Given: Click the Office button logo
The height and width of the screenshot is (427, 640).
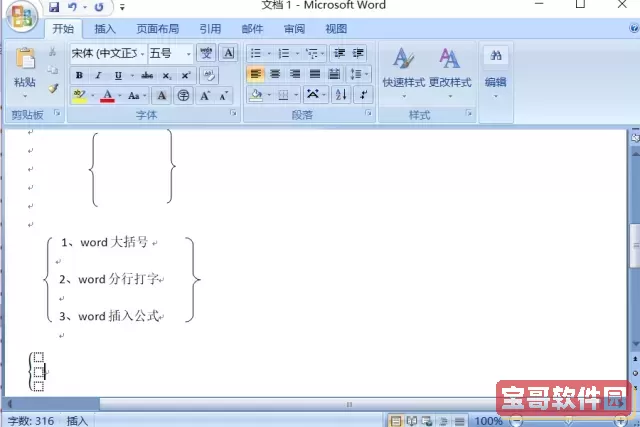Looking at the screenshot, I should pos(21,17).
